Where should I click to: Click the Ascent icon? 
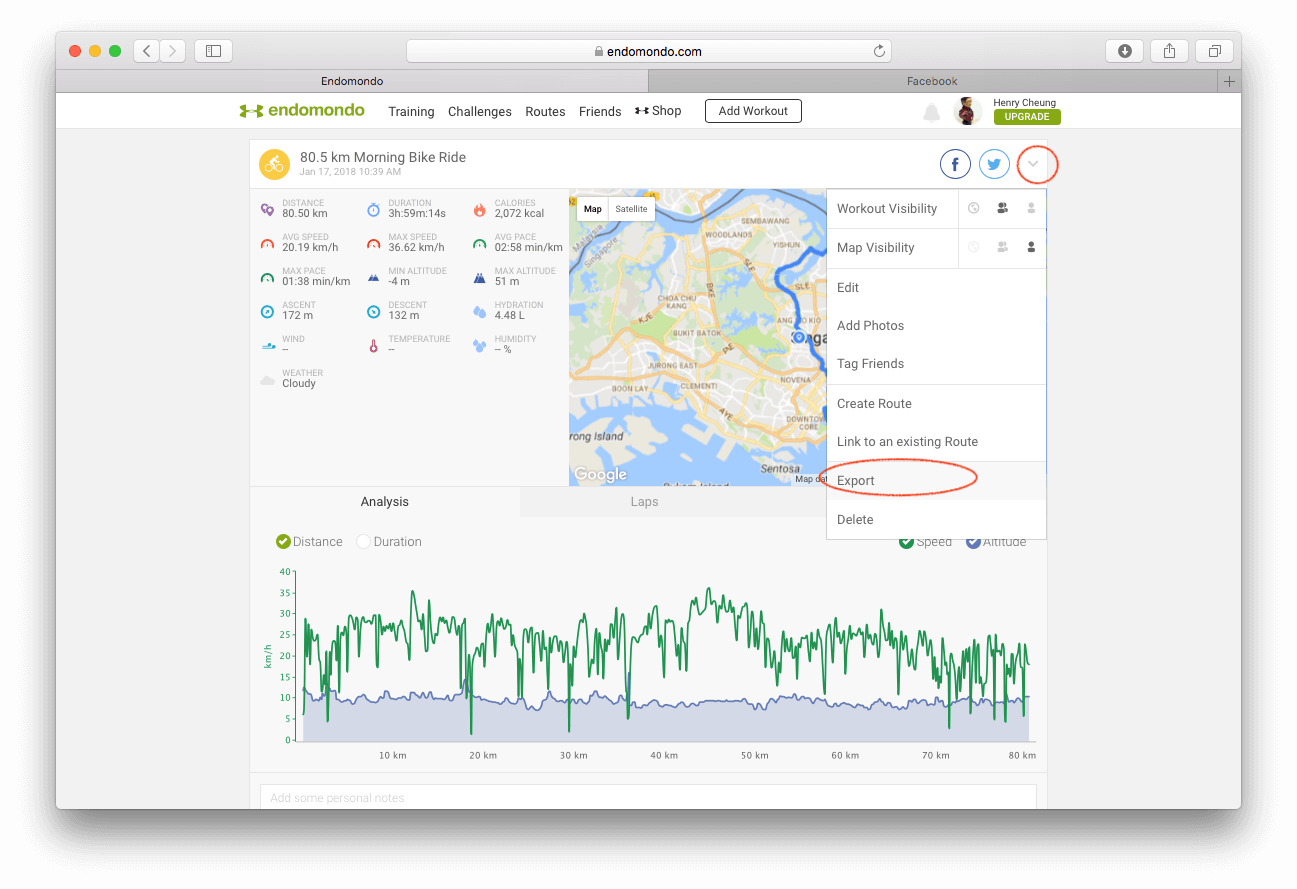click(x=267, y=312)
